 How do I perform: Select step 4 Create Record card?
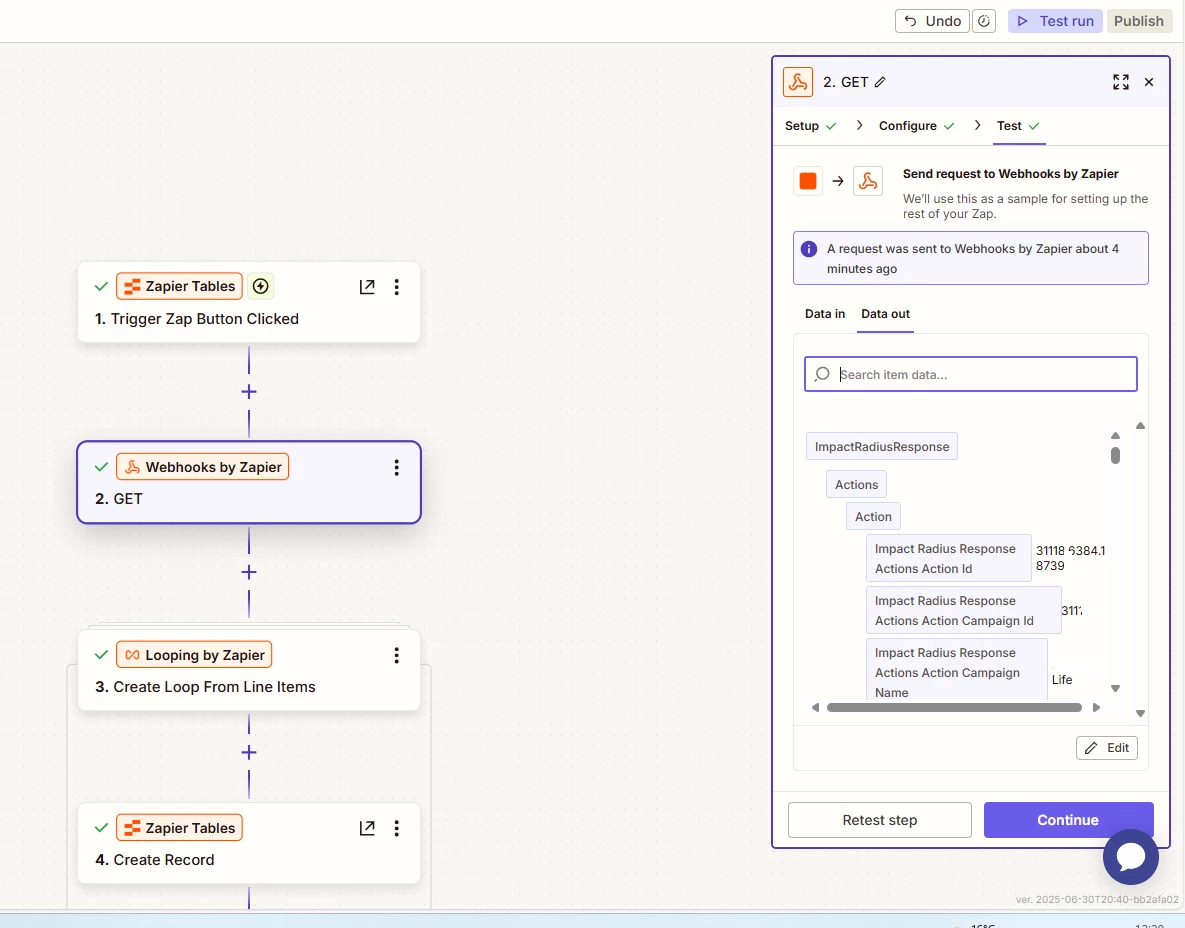tap(249, 843)
